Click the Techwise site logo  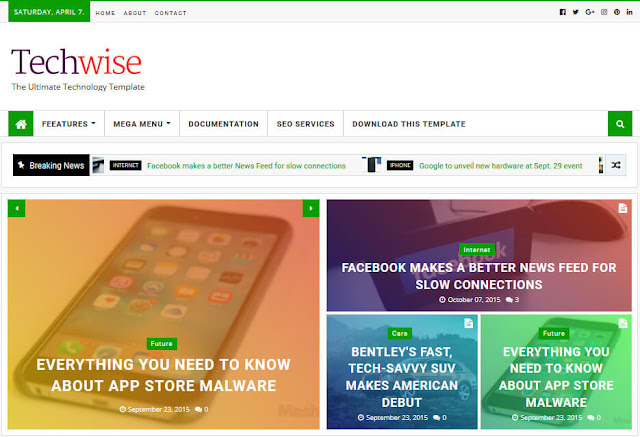point(78,62)
